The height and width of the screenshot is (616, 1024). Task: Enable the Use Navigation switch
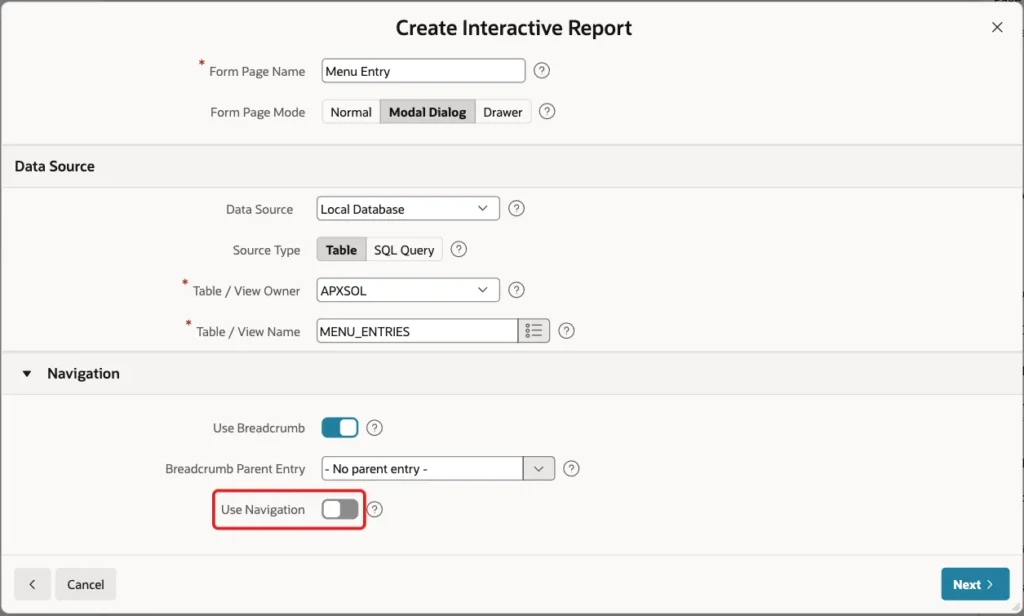pos(340,510)
